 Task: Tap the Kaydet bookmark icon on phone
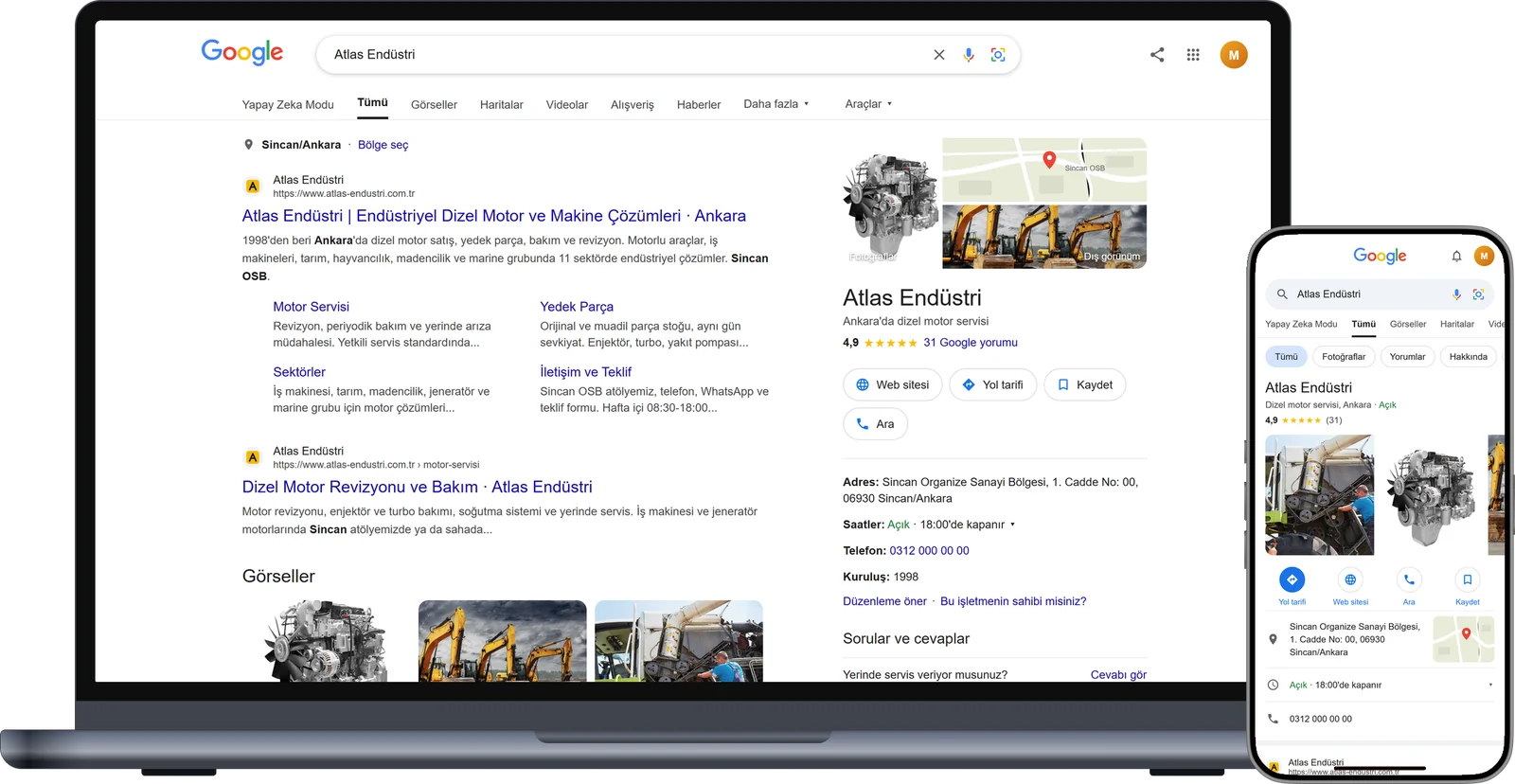coord(1468,579)
